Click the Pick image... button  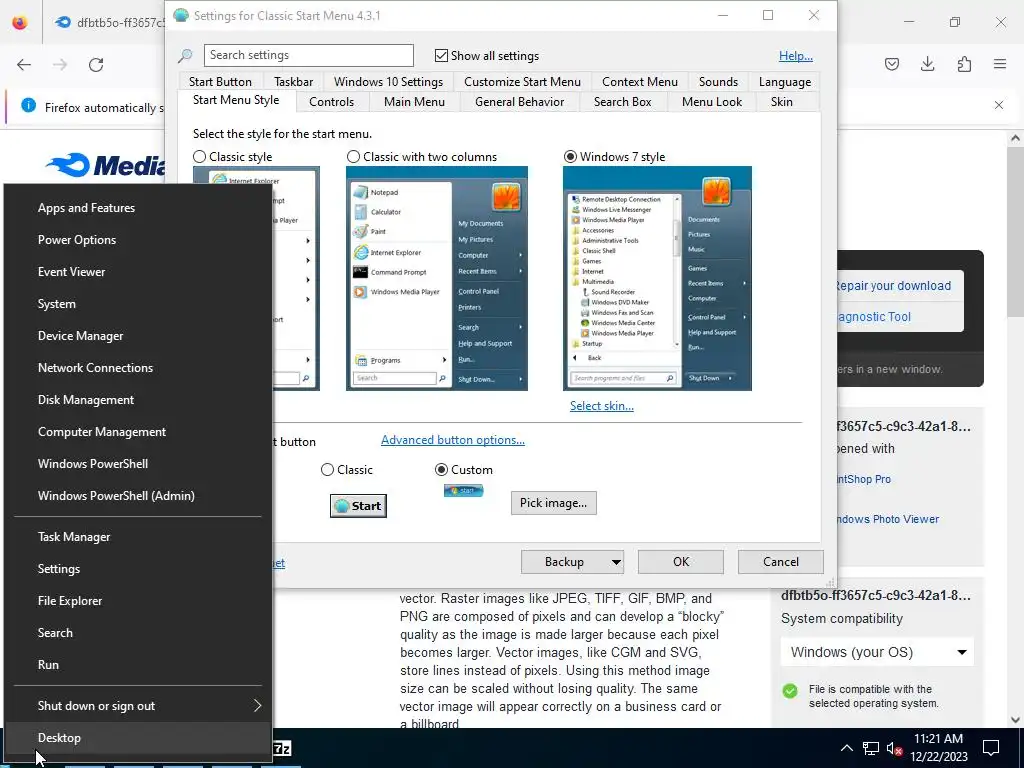[553, 503]
